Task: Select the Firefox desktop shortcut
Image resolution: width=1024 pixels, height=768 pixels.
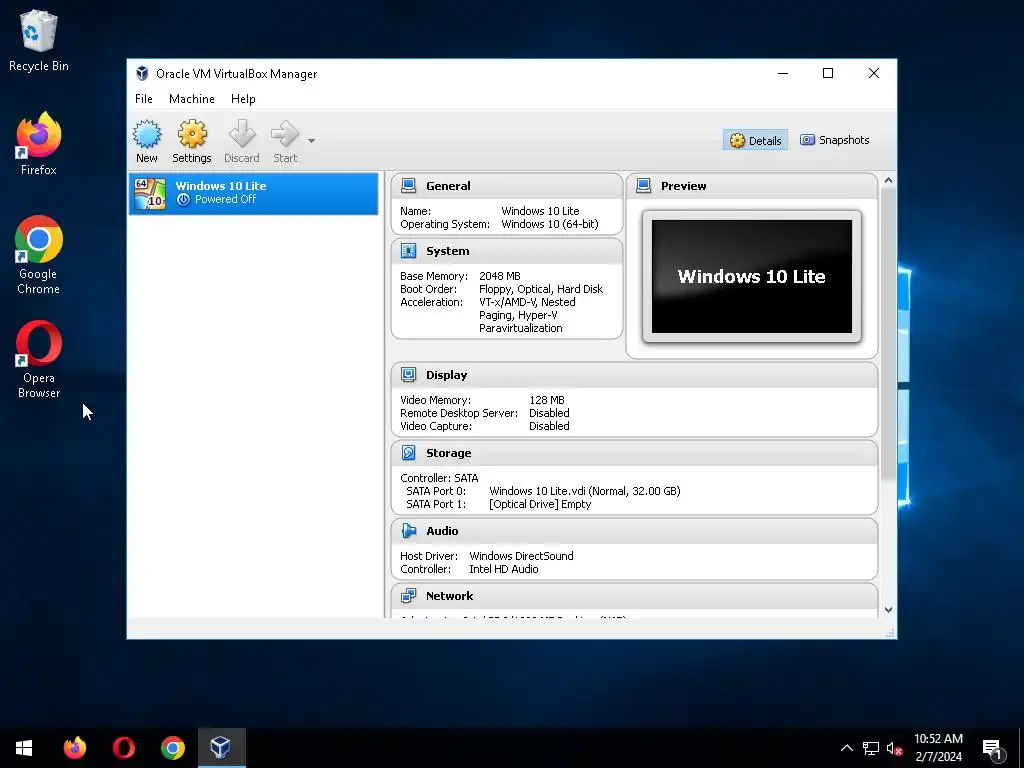Action: click(39, 144)
